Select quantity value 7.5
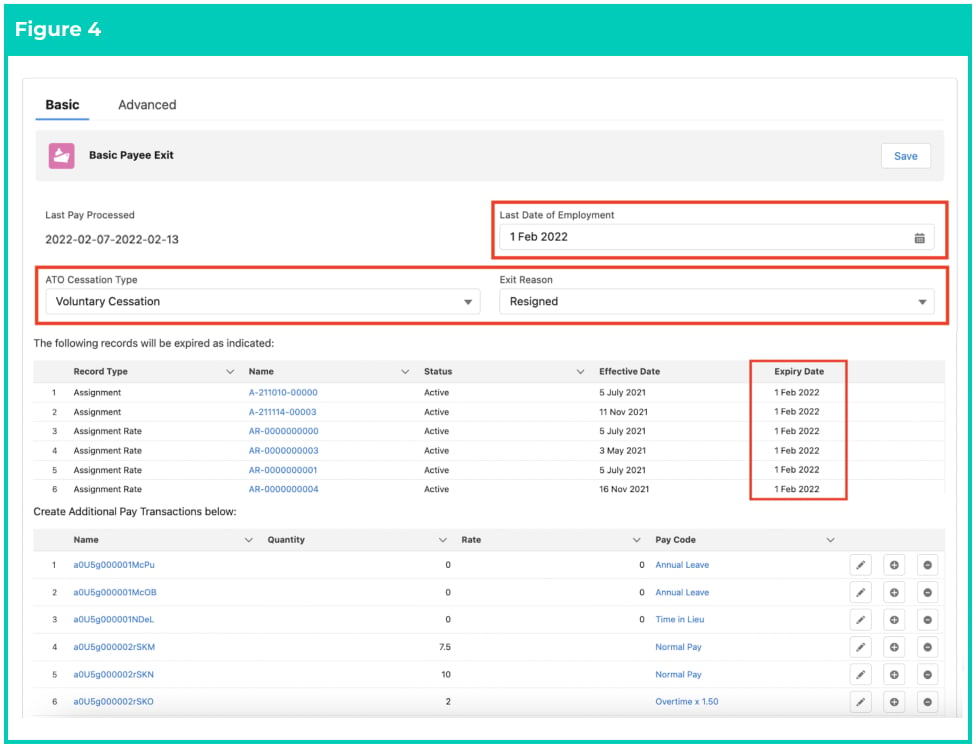Screen dimensions: 976x748 click(x=444, y=647)
